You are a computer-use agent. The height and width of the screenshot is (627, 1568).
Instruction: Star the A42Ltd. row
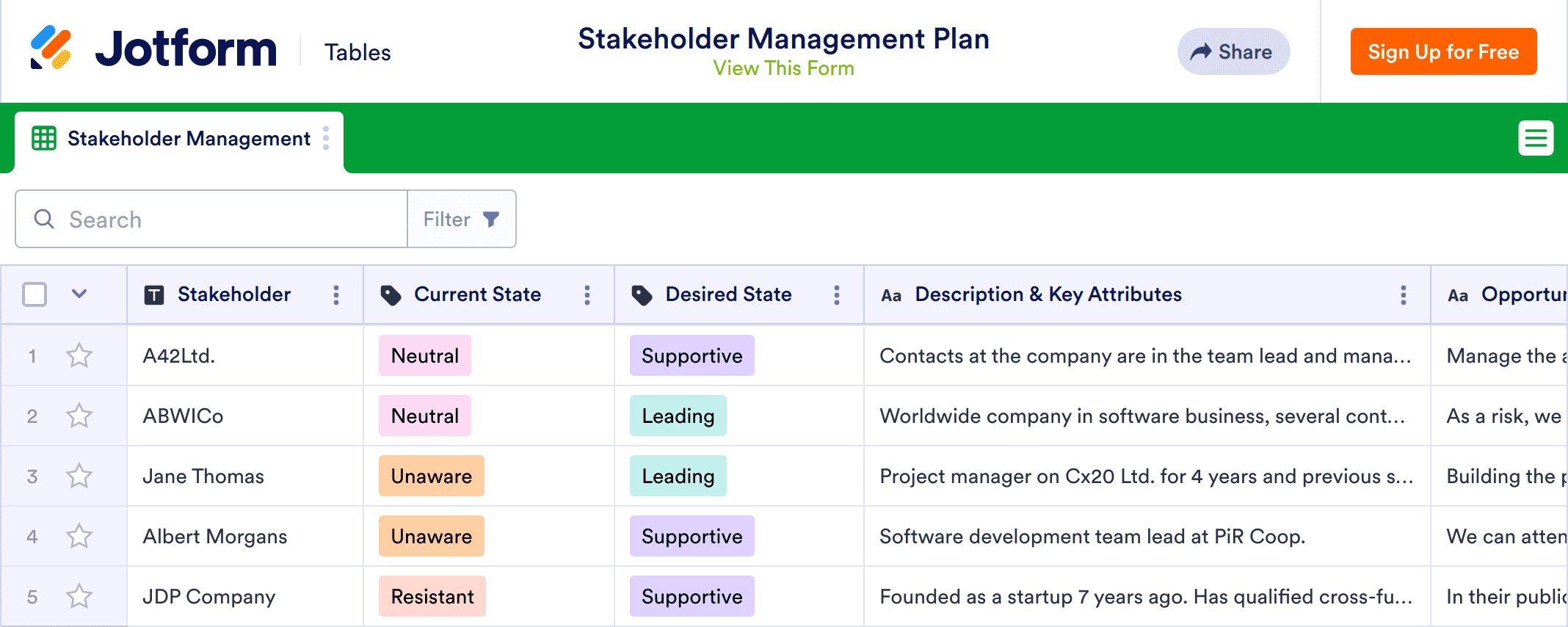tap(79, 356)
